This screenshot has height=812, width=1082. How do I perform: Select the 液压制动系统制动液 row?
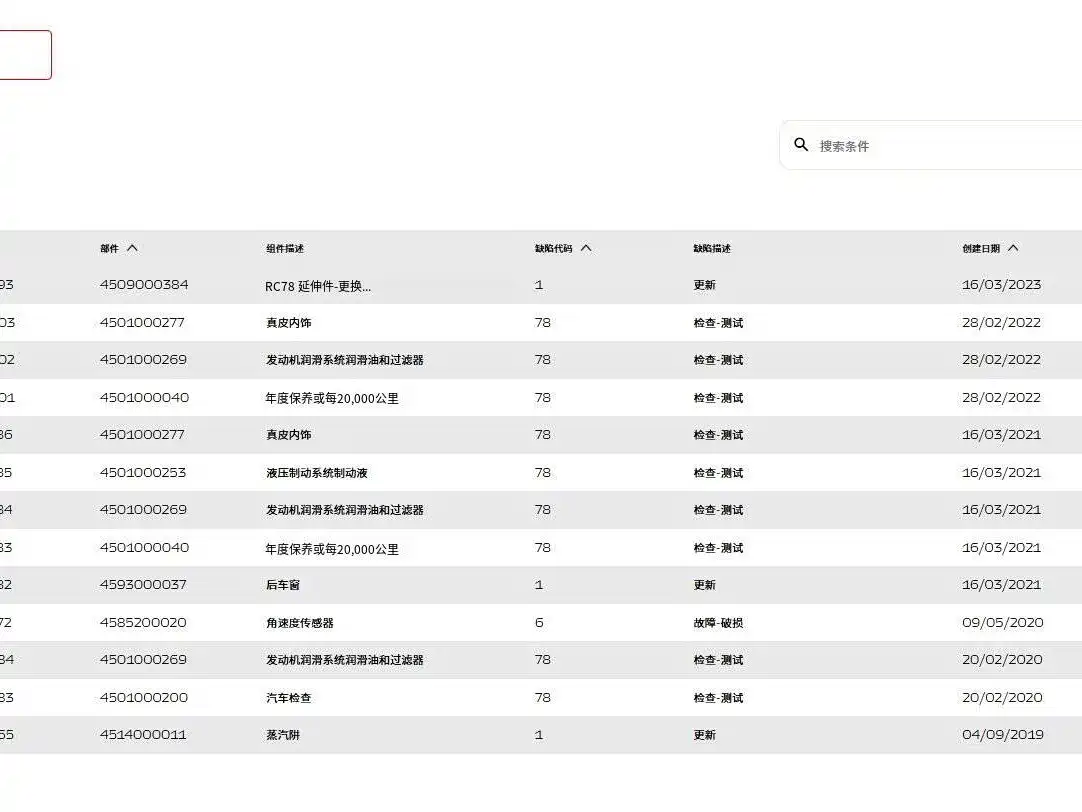pyautogui.click(x=541, y=473)
